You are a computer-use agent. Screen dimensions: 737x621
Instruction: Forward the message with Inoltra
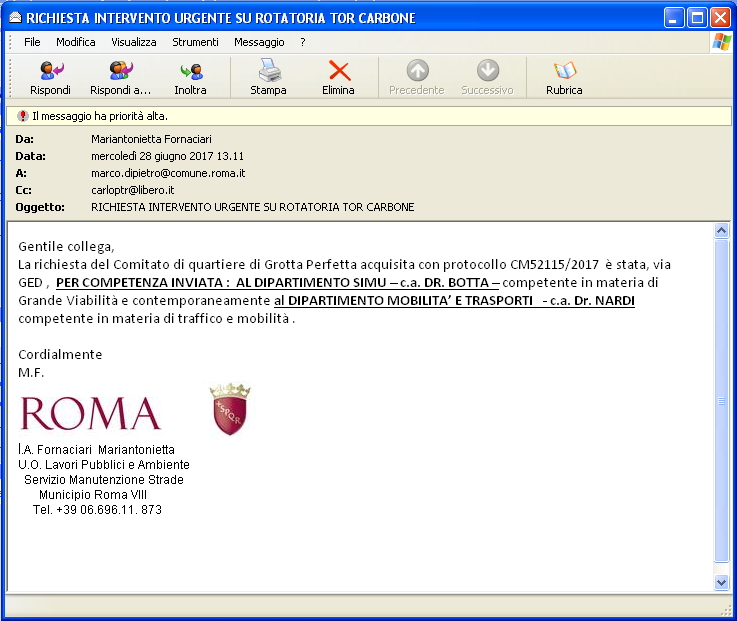[x=190, y=78]
